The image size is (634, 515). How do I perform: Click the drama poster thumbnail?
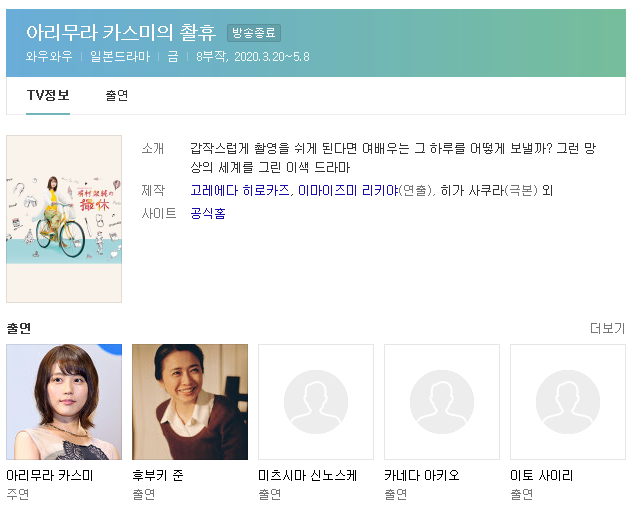point(64,219)
